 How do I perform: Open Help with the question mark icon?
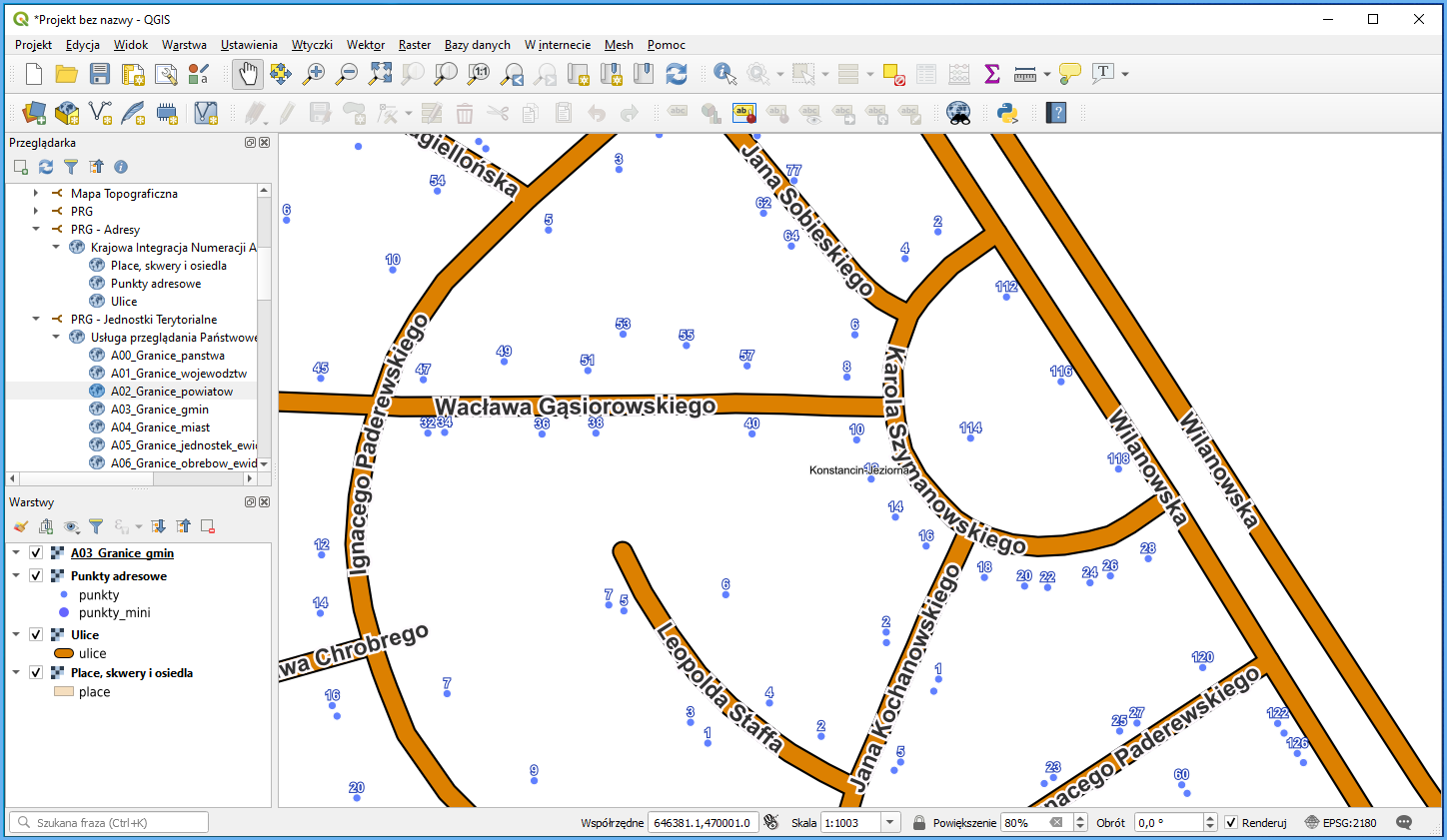(x=1056, y=113)
